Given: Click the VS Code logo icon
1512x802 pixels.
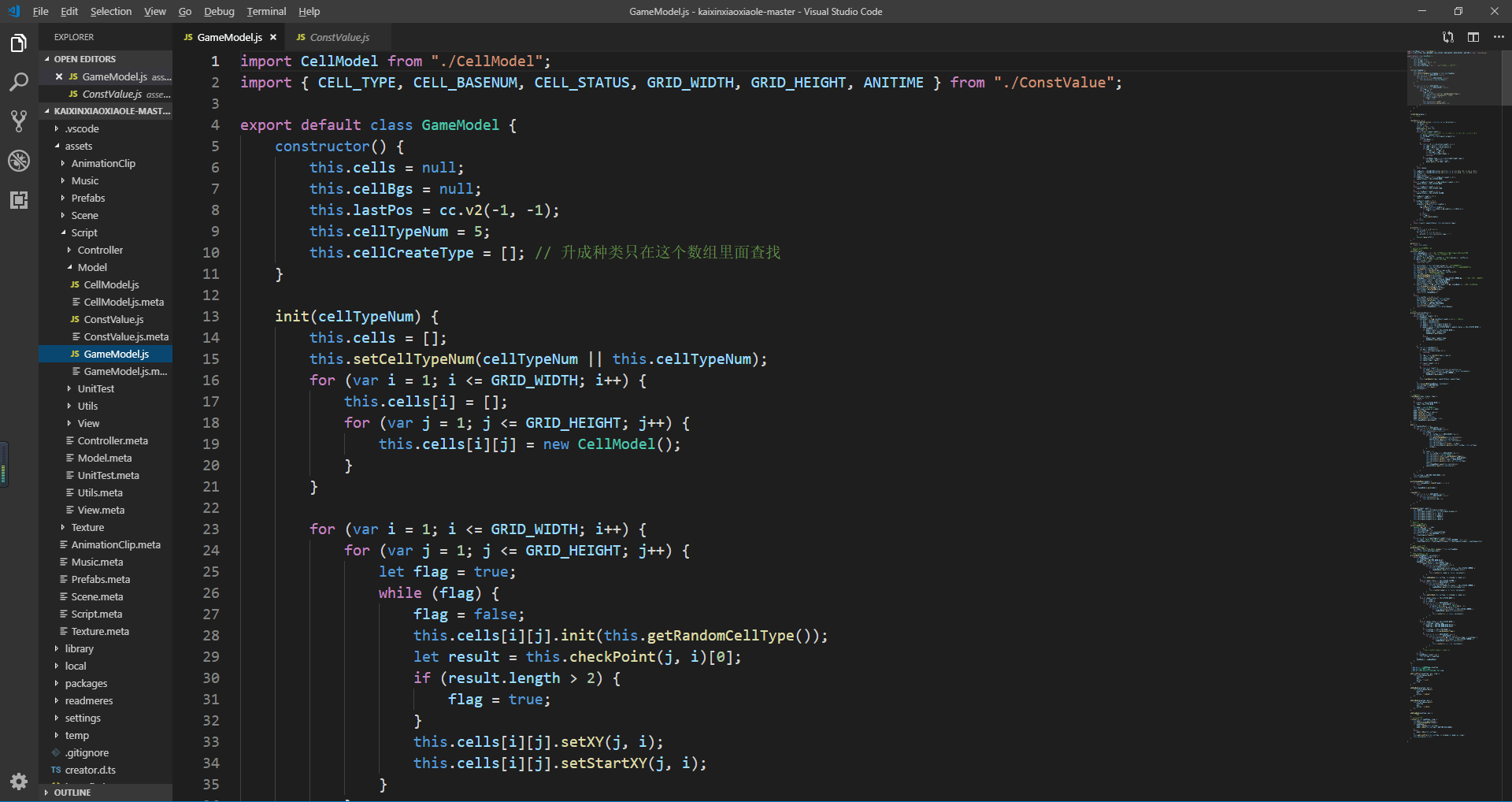Looking at the screenshot, I should (13, 11).
